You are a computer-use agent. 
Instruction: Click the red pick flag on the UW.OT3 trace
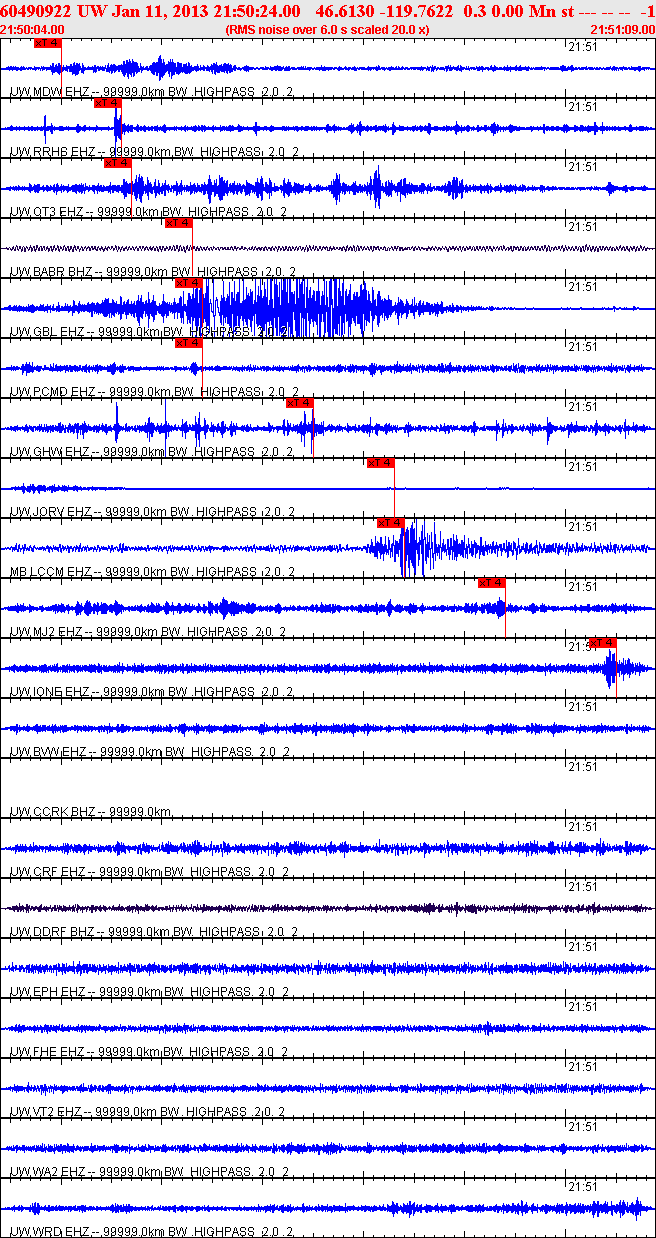(117, 163)
